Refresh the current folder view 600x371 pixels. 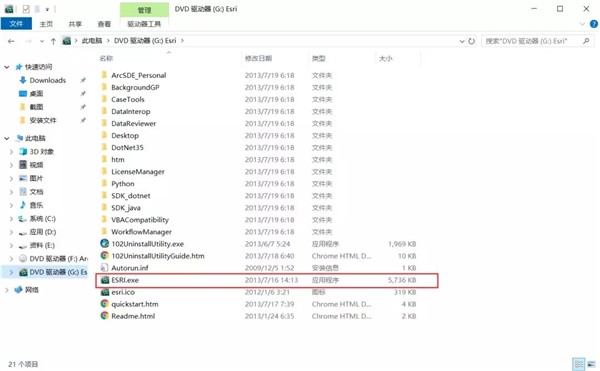(471, 41)
